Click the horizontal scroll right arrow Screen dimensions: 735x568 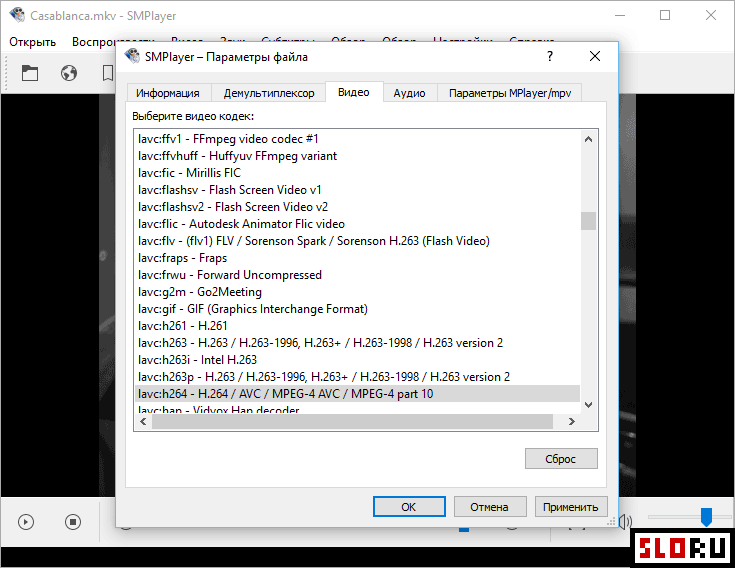(571, 421)
